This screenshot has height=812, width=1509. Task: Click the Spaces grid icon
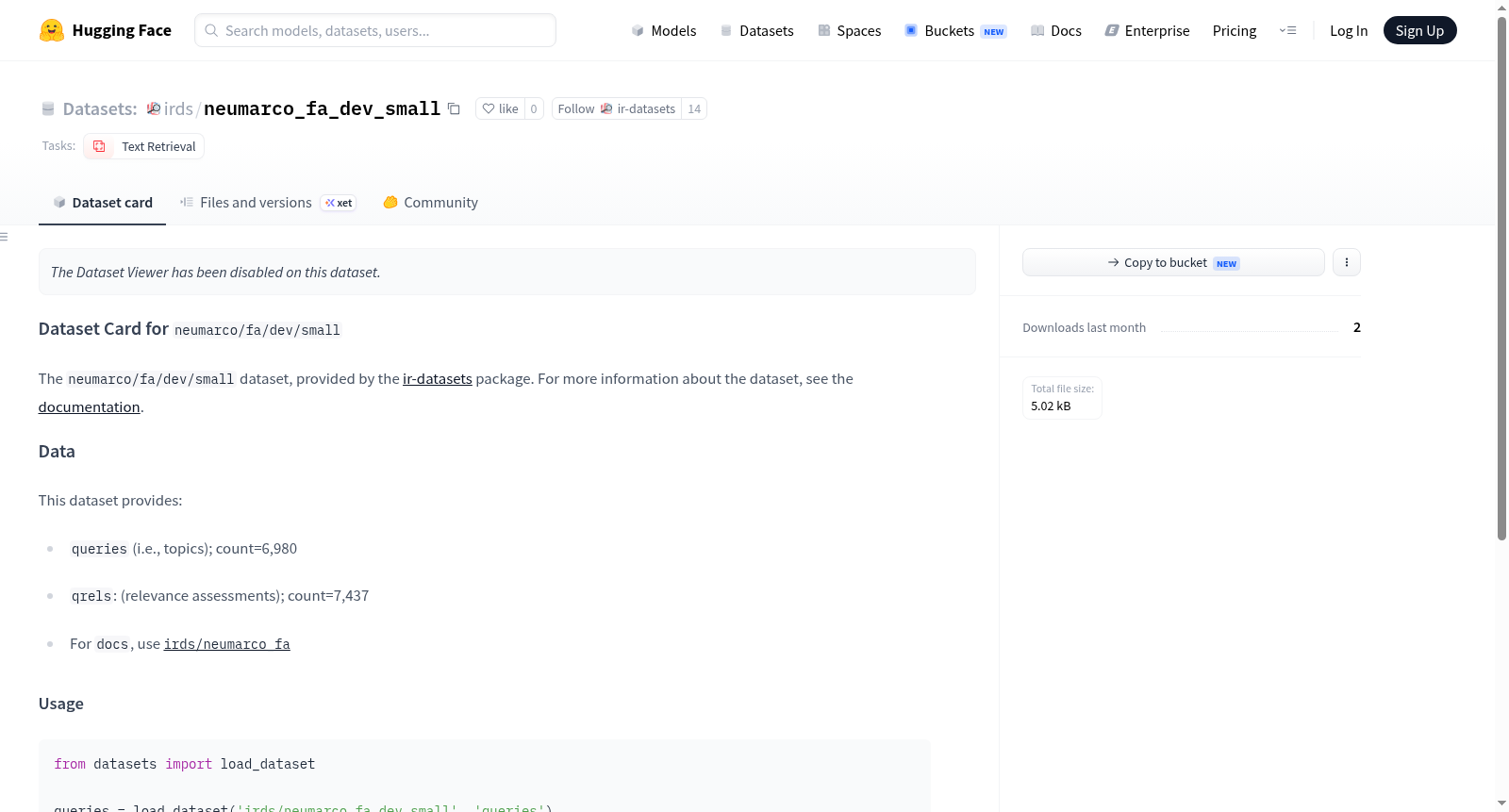[x=824, y=30]
